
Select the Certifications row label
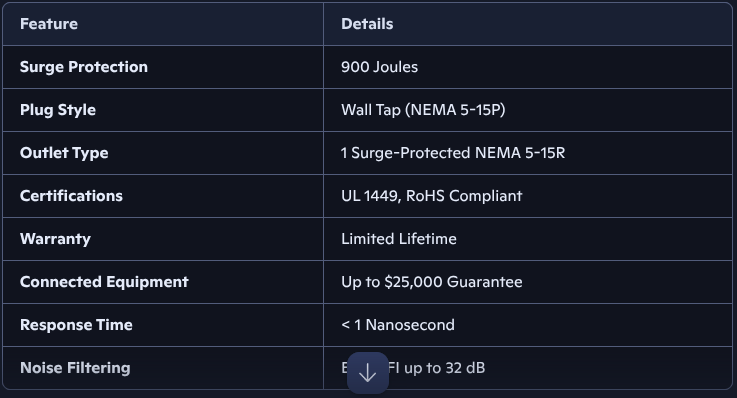tap(71, 196)
